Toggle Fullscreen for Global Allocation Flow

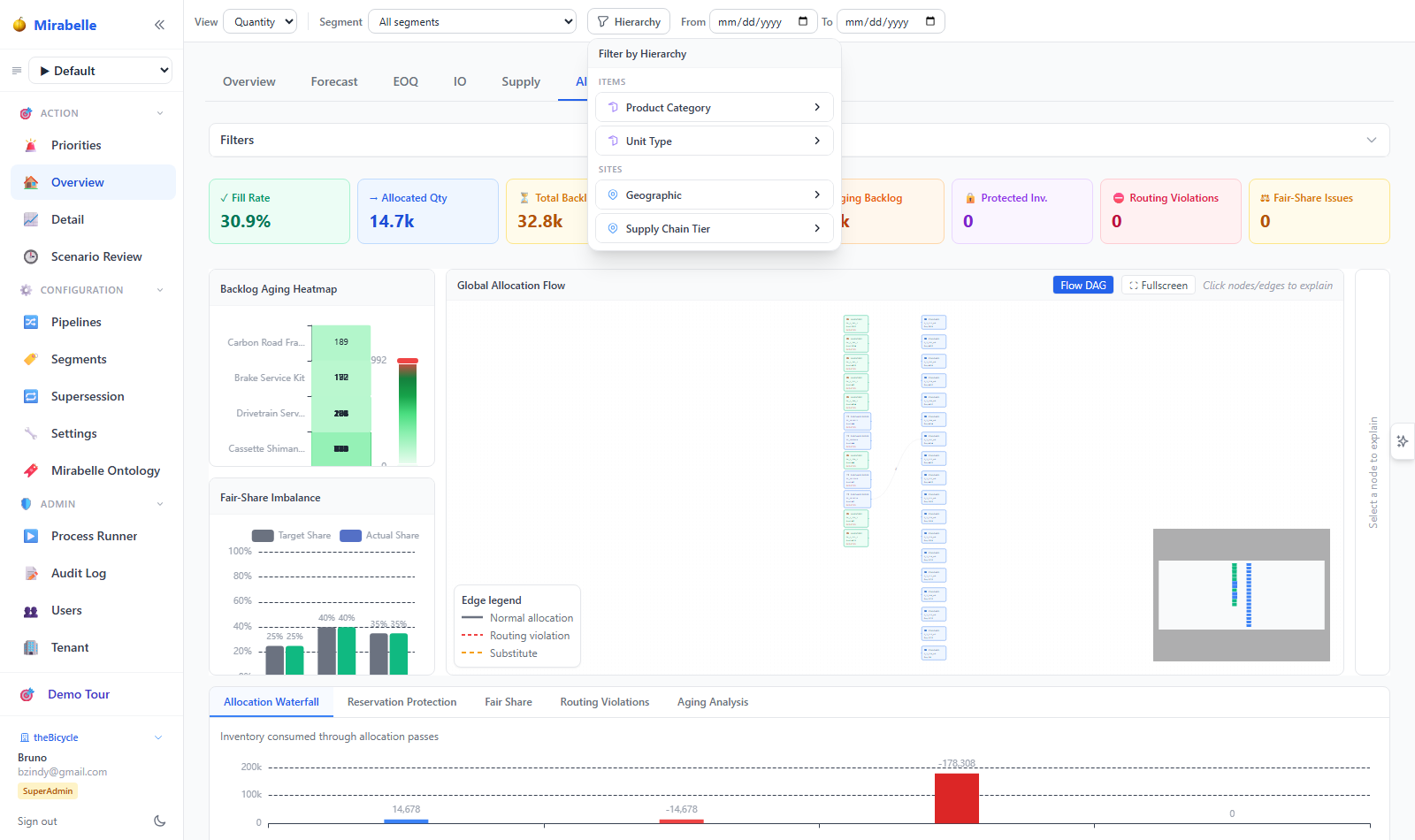tap(1159, 285)
